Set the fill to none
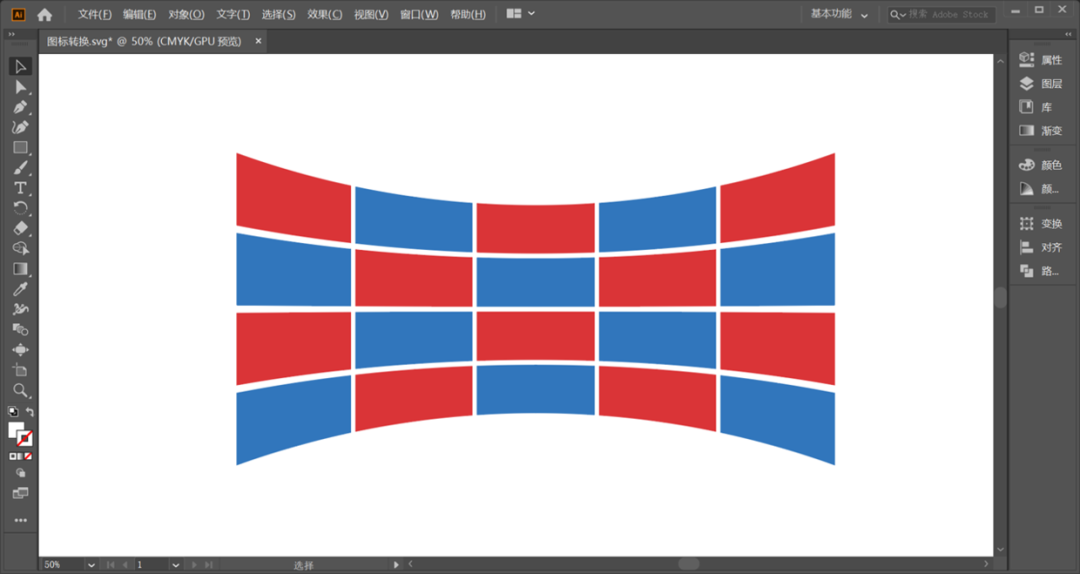Screen dimensions: 1080x574 coord(28,456)
